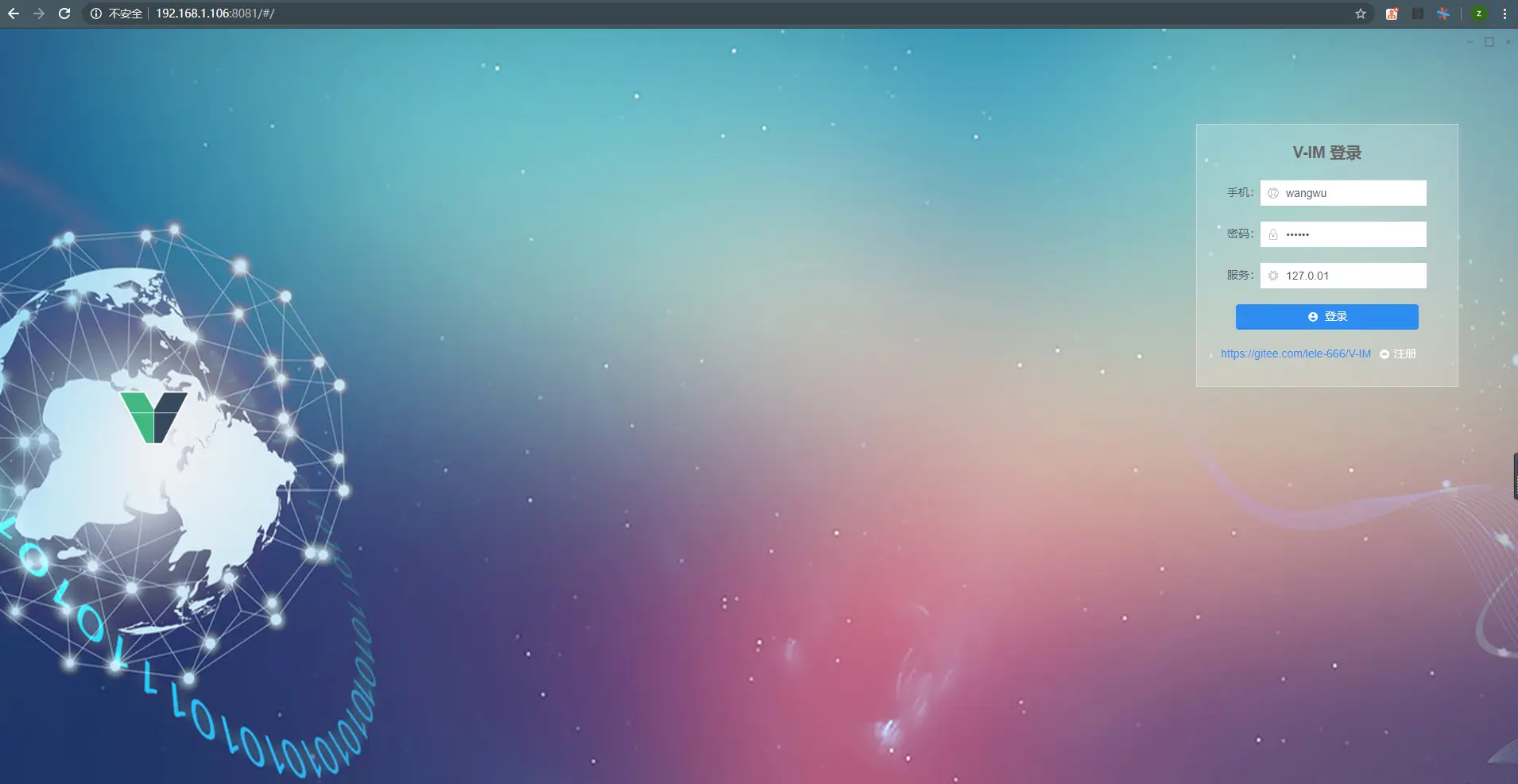The image size is (1518, 784).
Task: Focus the address bar URL 192.168.1.106:8081
Action: 215,14
